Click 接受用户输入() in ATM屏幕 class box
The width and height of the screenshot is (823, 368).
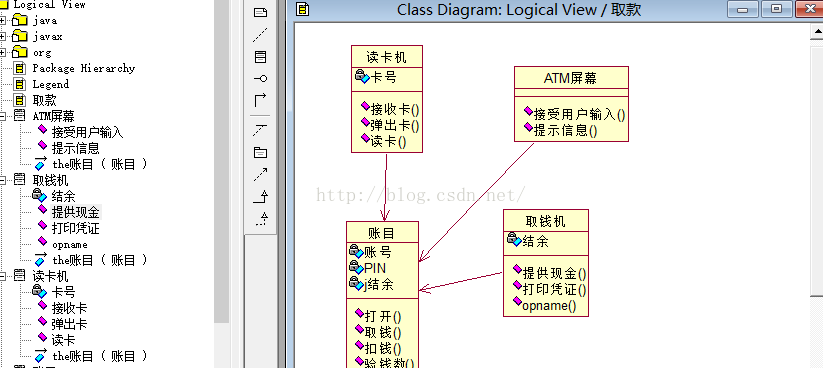pos(579,114)
